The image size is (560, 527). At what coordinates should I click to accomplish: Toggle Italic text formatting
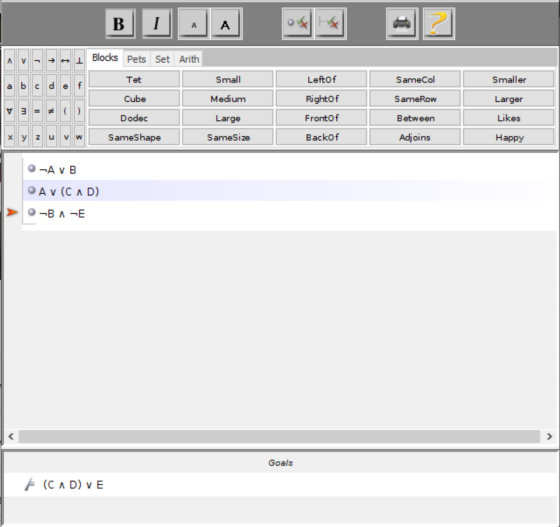tap(156, 24)
